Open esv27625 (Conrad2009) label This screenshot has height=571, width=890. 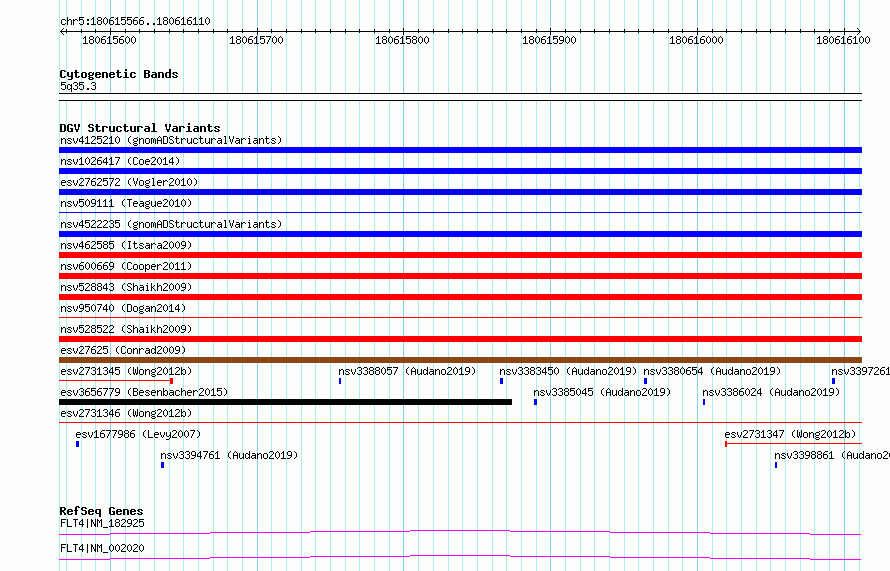[123, 350]
